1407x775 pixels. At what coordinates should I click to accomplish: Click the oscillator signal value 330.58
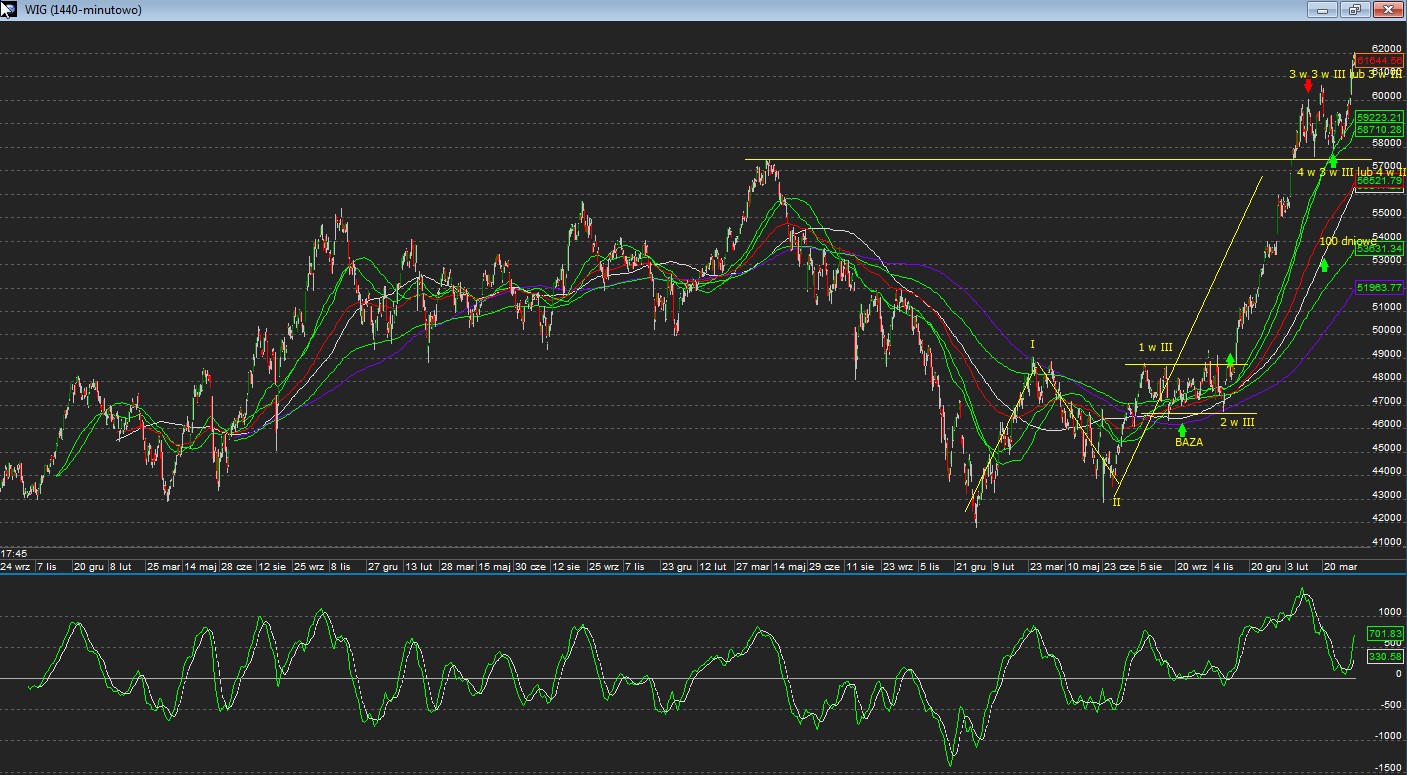(x=1385, y=657)
